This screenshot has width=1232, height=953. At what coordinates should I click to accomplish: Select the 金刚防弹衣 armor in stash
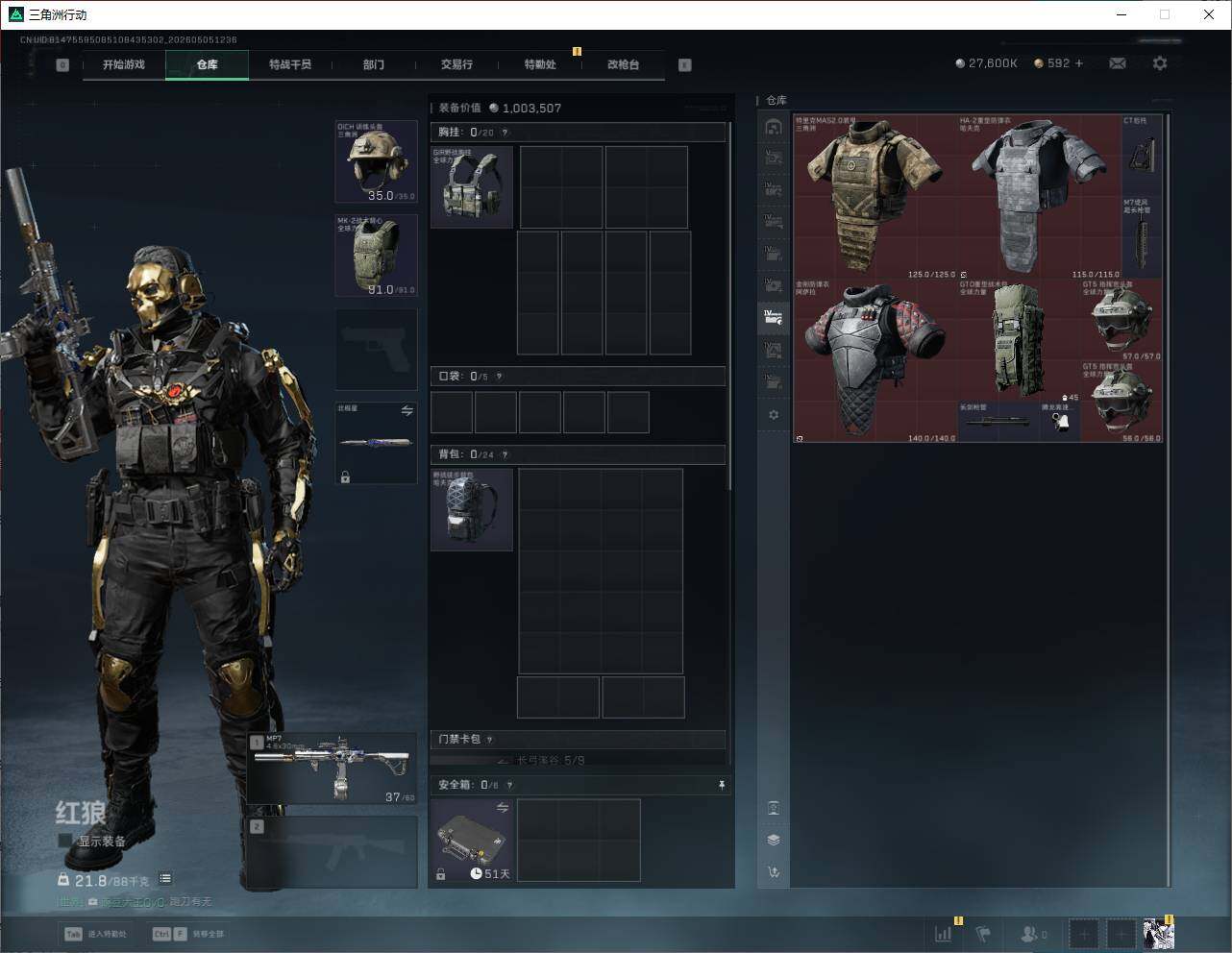(875, 361)
